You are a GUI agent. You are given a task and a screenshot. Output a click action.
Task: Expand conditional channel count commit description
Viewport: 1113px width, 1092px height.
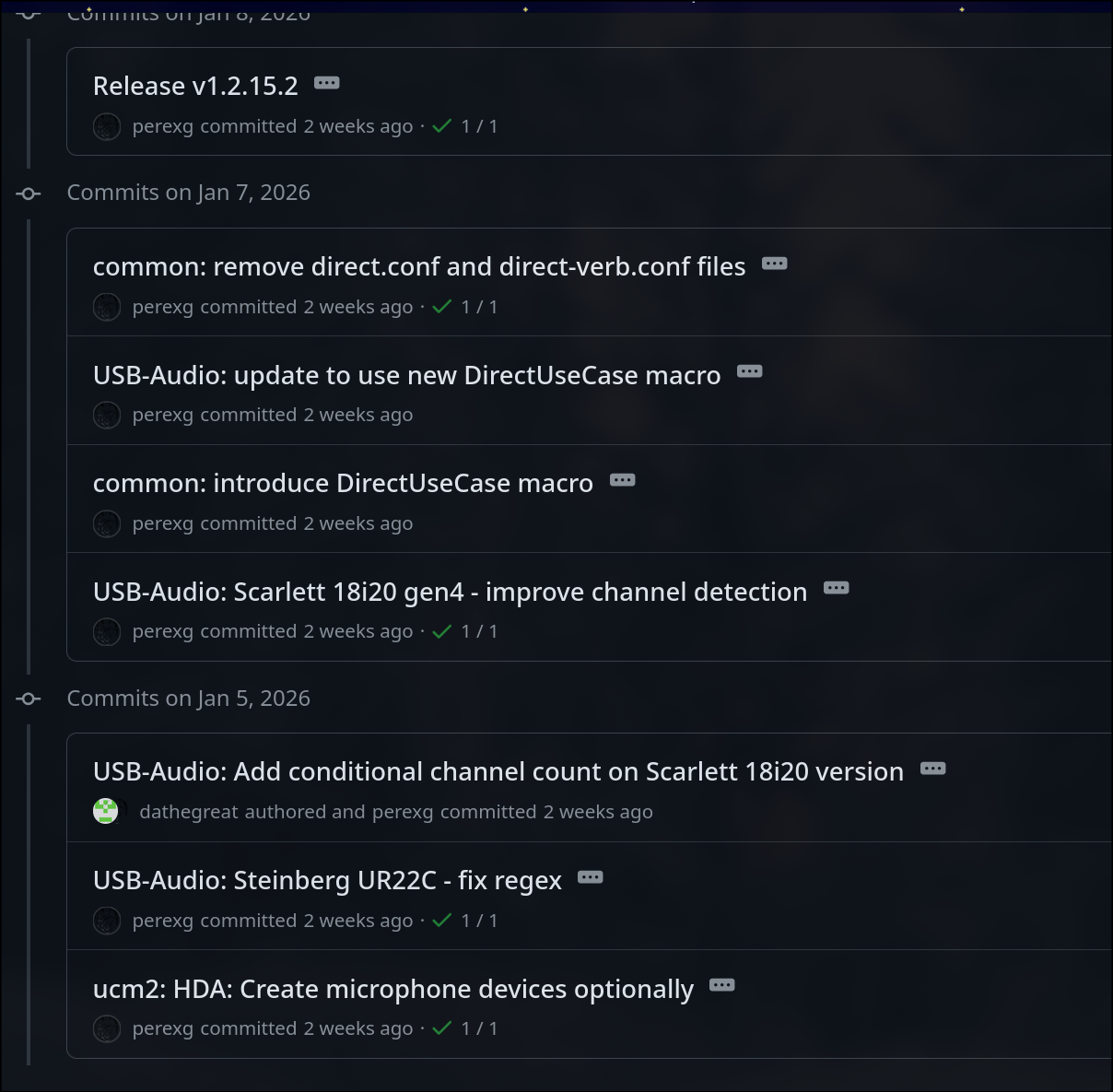point(932,769)
